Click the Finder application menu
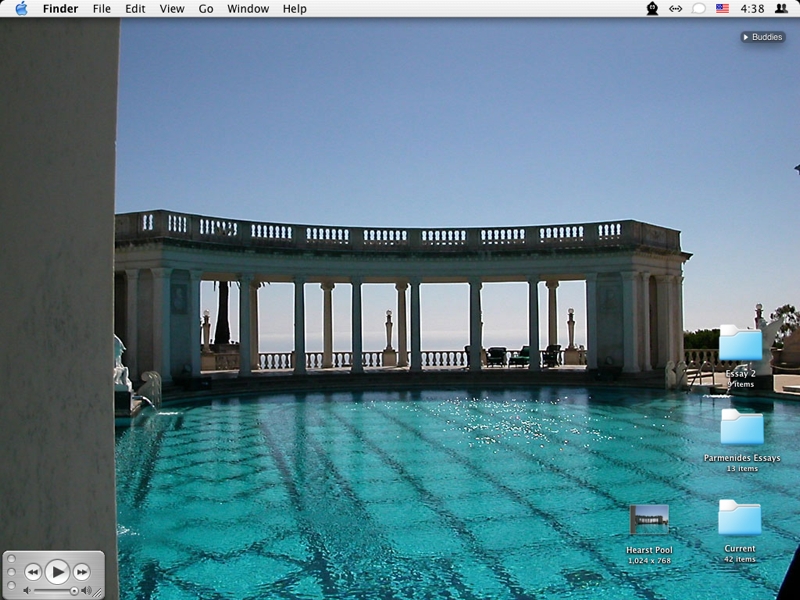 60,9
